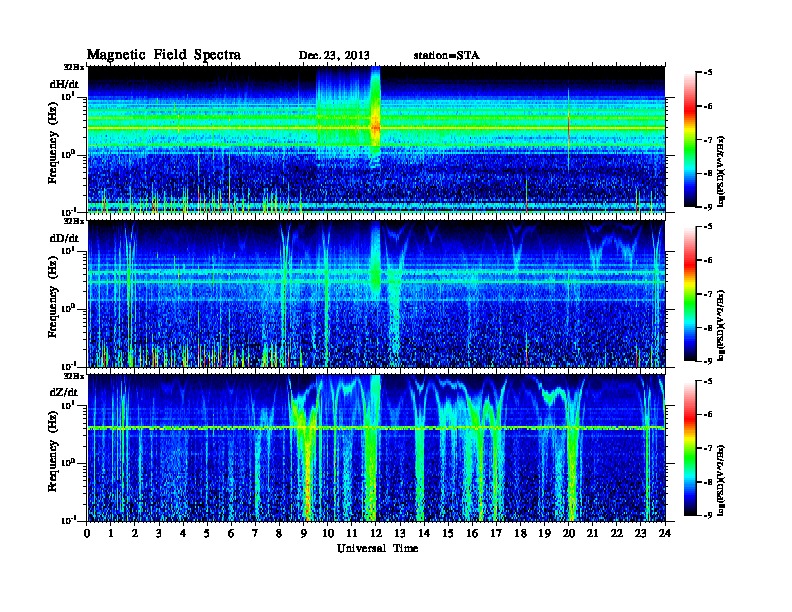
Task: Click the "station=STA" label
Action: [447, 56]
